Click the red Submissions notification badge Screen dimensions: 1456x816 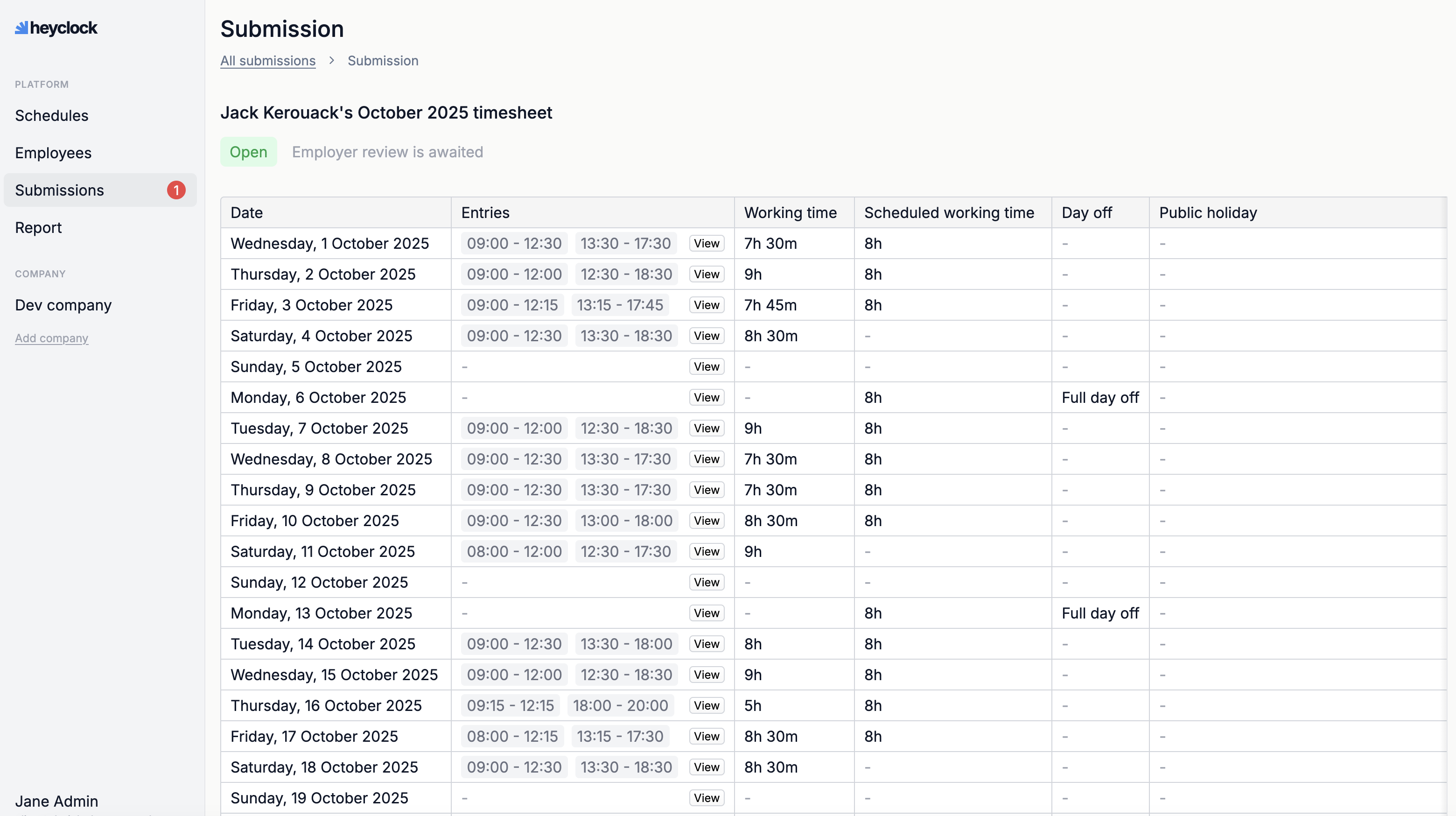[176, 190]
